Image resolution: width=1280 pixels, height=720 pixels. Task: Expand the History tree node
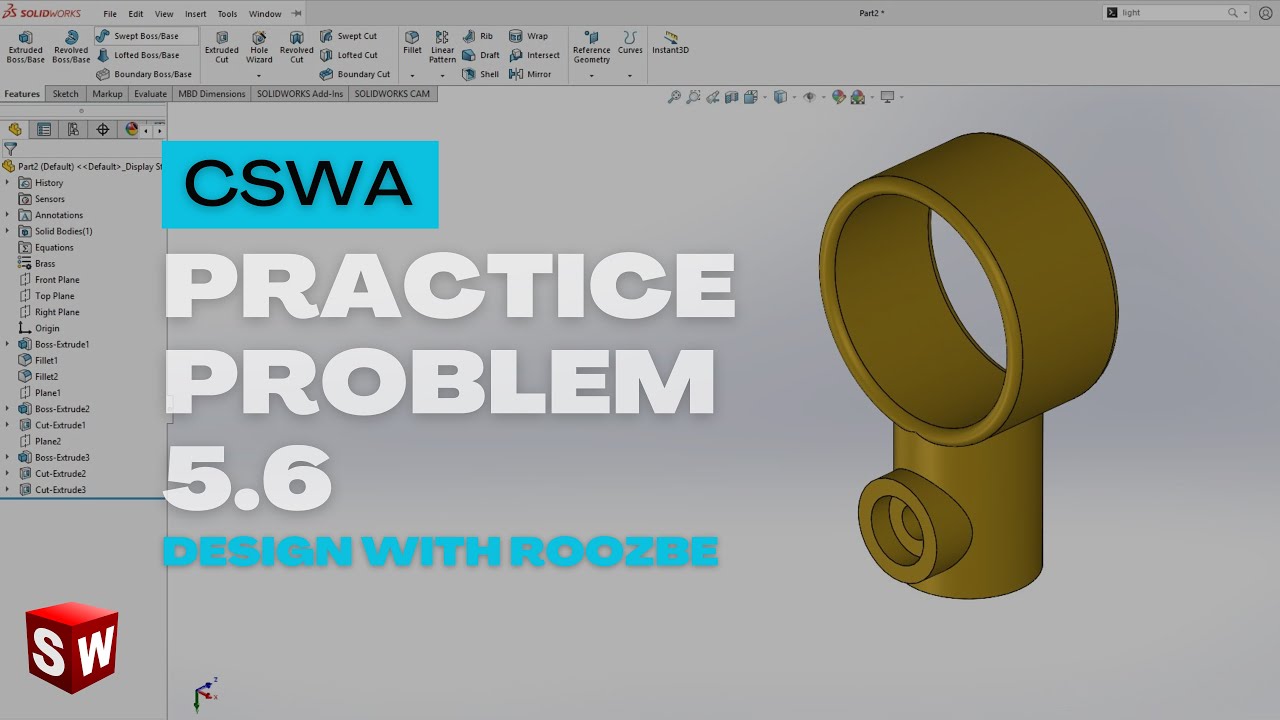coord(8,183)
